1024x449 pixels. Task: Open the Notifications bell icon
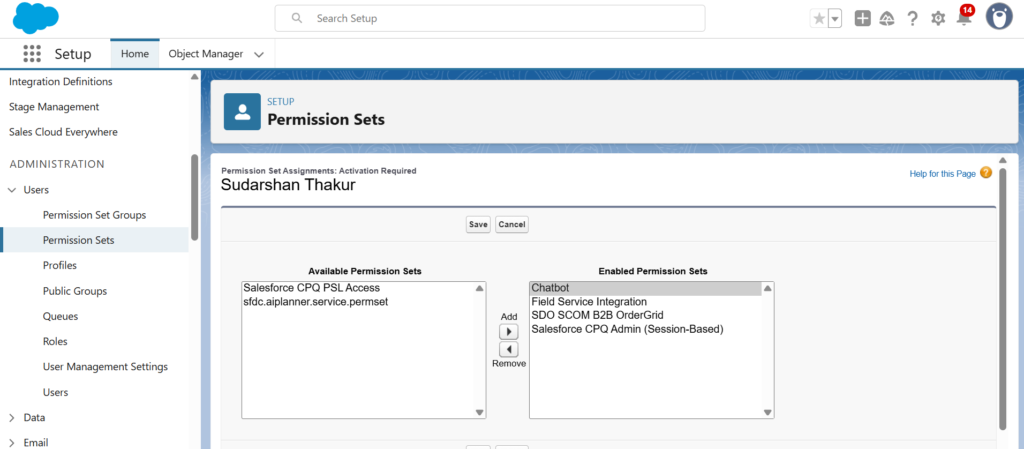(964, 18)
